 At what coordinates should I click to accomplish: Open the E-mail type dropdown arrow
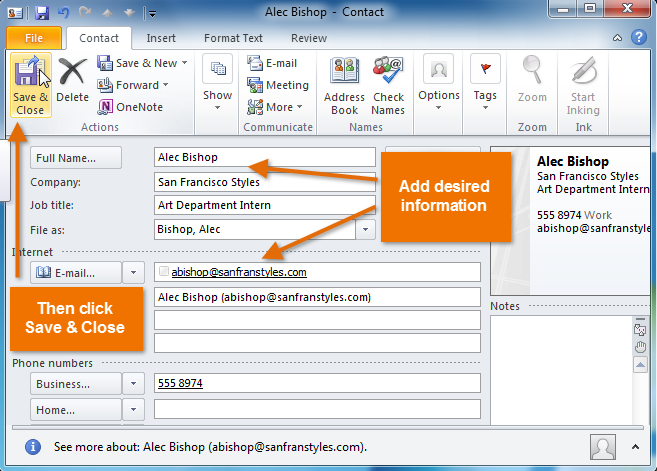pyautogui.click(x=134, y=272)
